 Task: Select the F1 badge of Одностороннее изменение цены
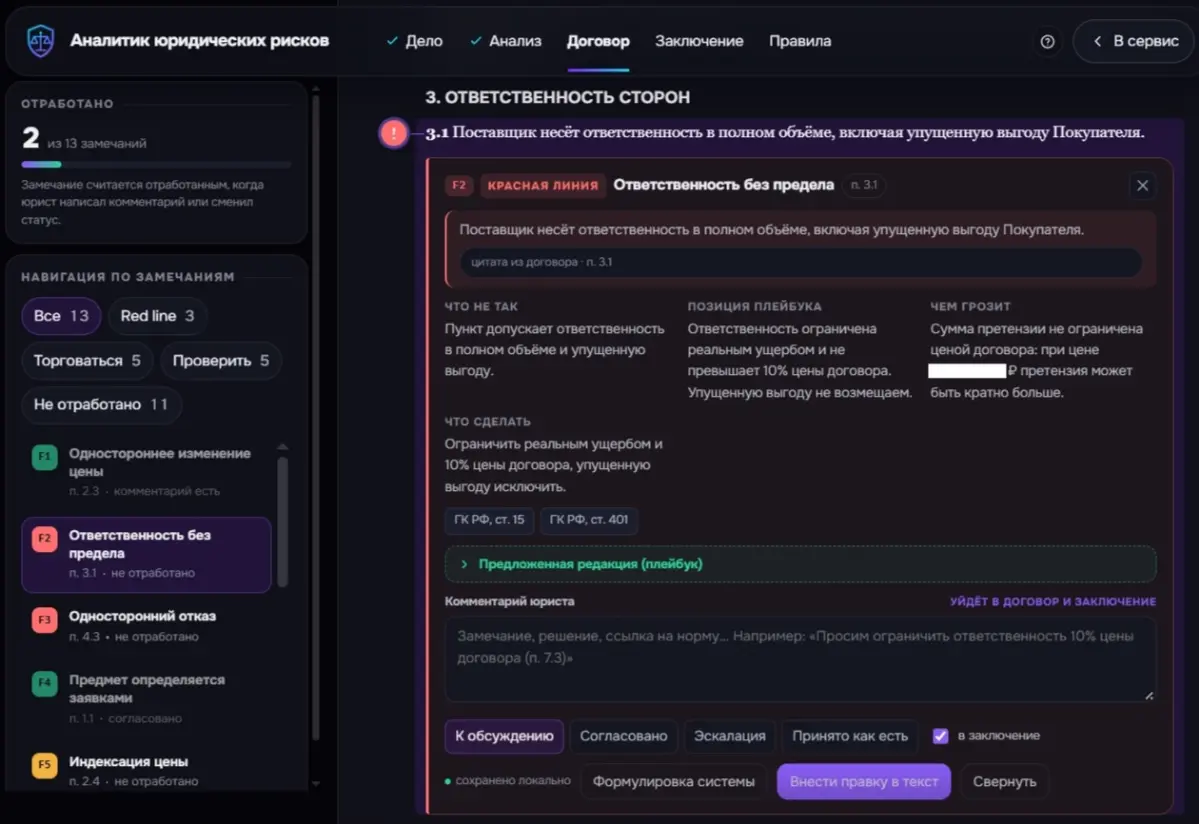pyautogui.click(x=44, y=457)
